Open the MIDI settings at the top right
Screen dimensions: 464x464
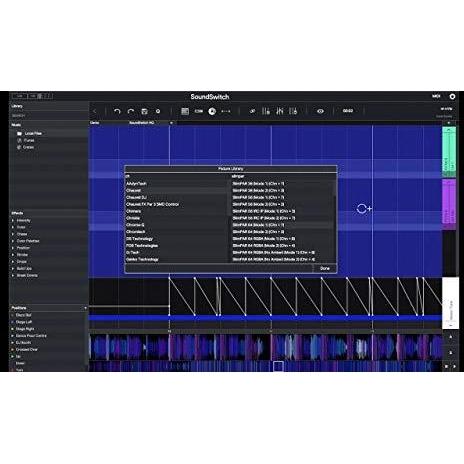[436, 96]
